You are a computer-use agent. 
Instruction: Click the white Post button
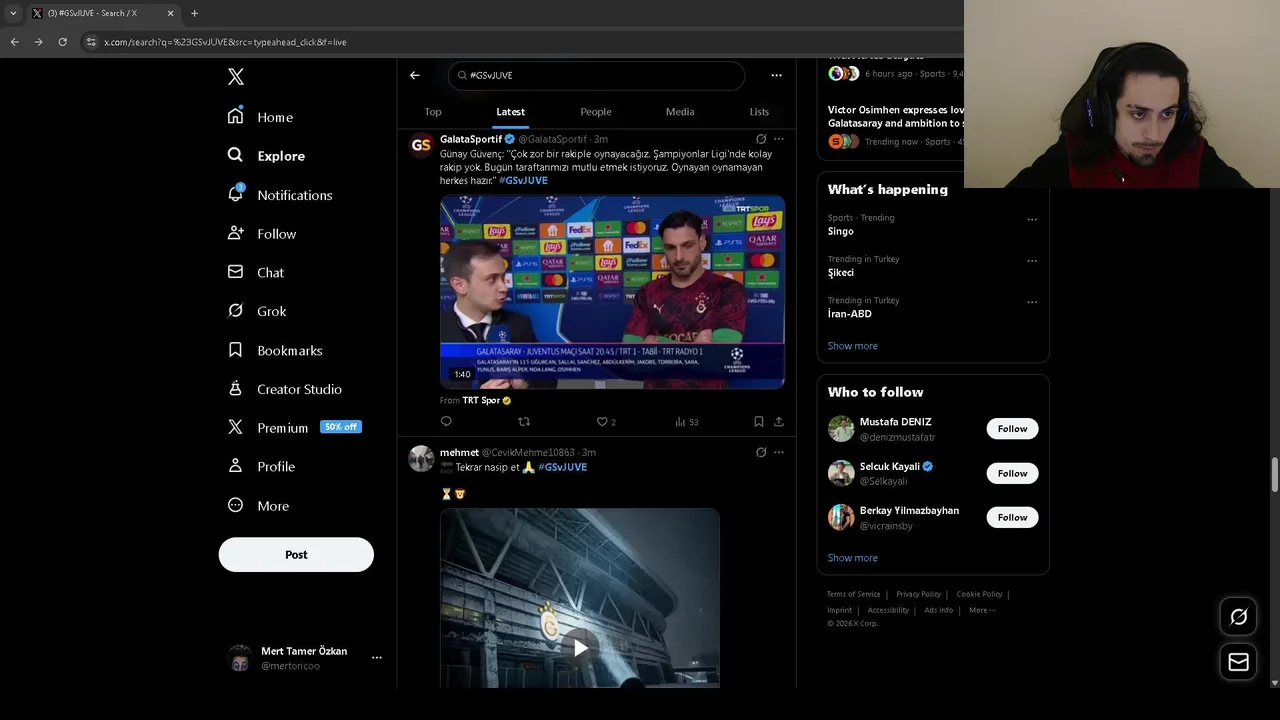point(296,555)
